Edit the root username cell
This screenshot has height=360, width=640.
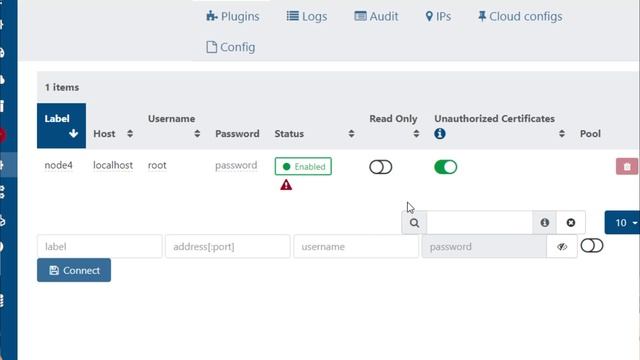157,165
